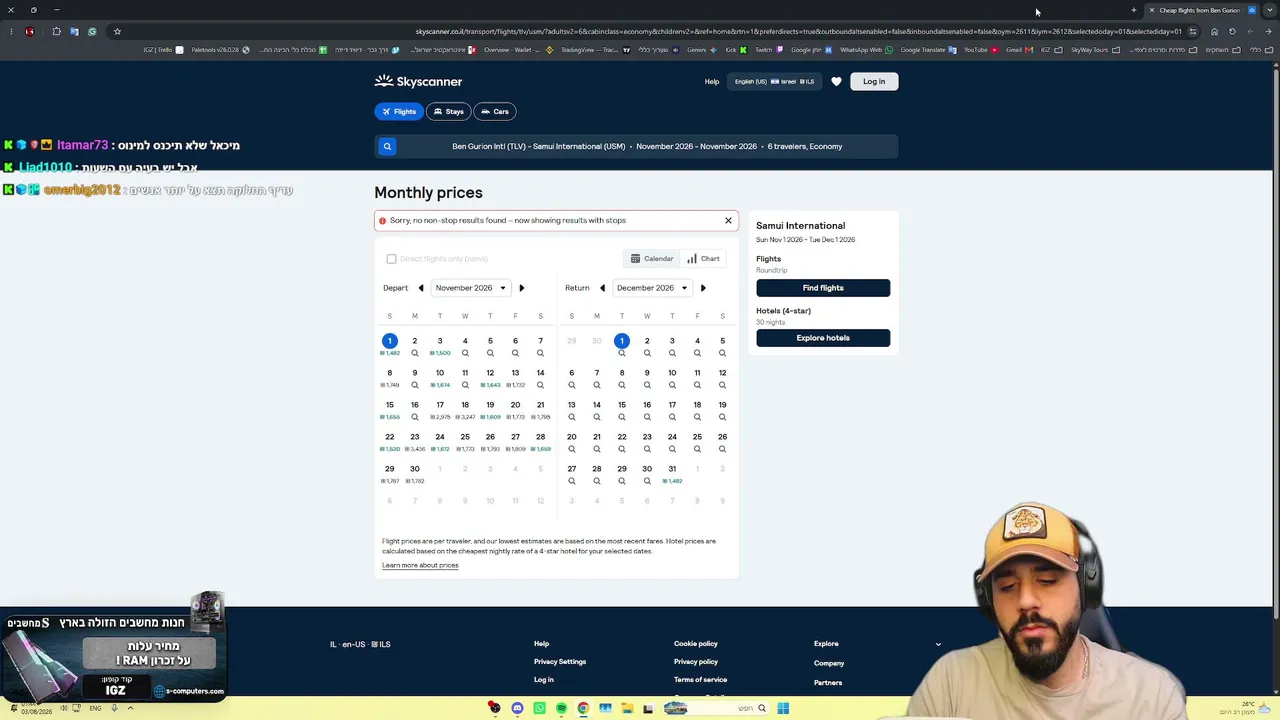Screen dimensions: 1280x720
Task: Search price for depart November 6
Action: 515,353
